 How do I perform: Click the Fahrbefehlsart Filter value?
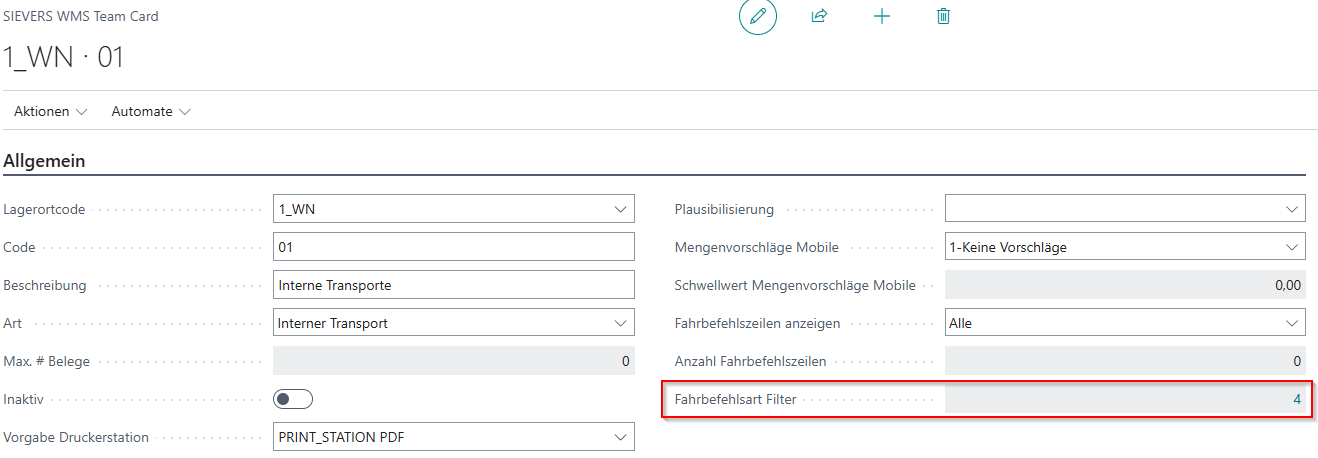point(1124,400)
